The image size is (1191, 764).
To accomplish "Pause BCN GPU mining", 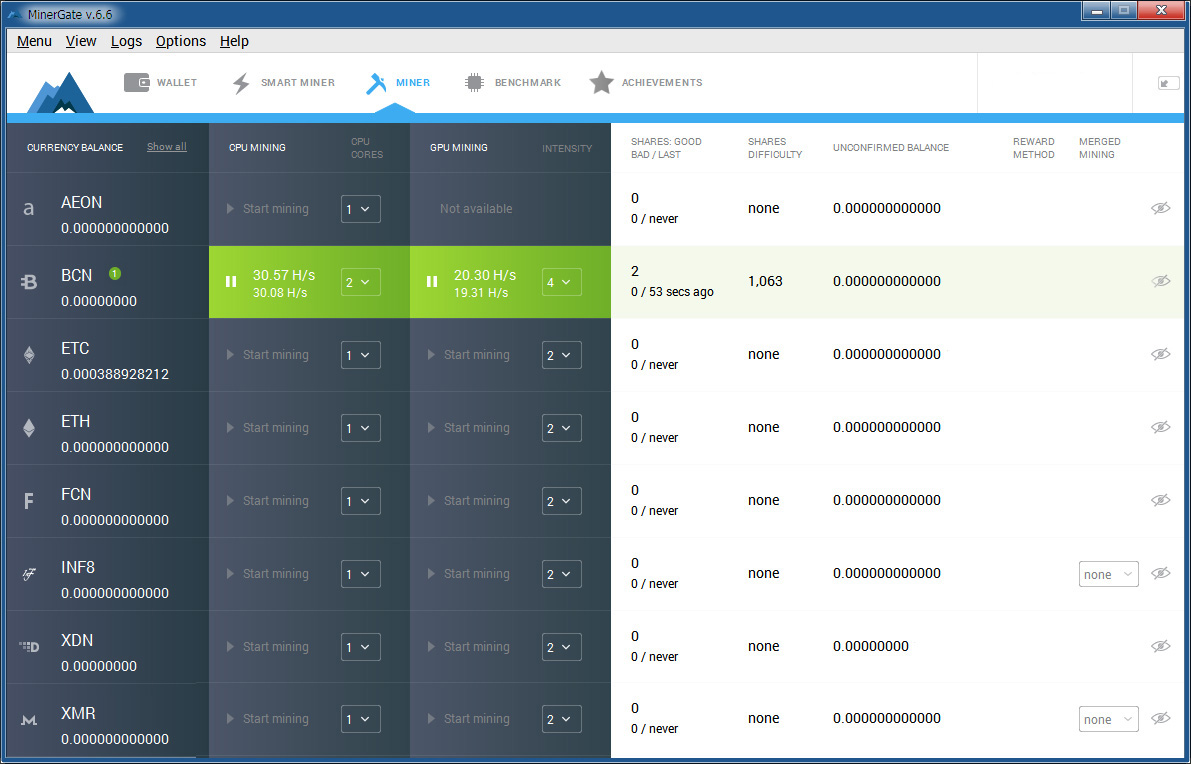I will [x=432, y=282].
